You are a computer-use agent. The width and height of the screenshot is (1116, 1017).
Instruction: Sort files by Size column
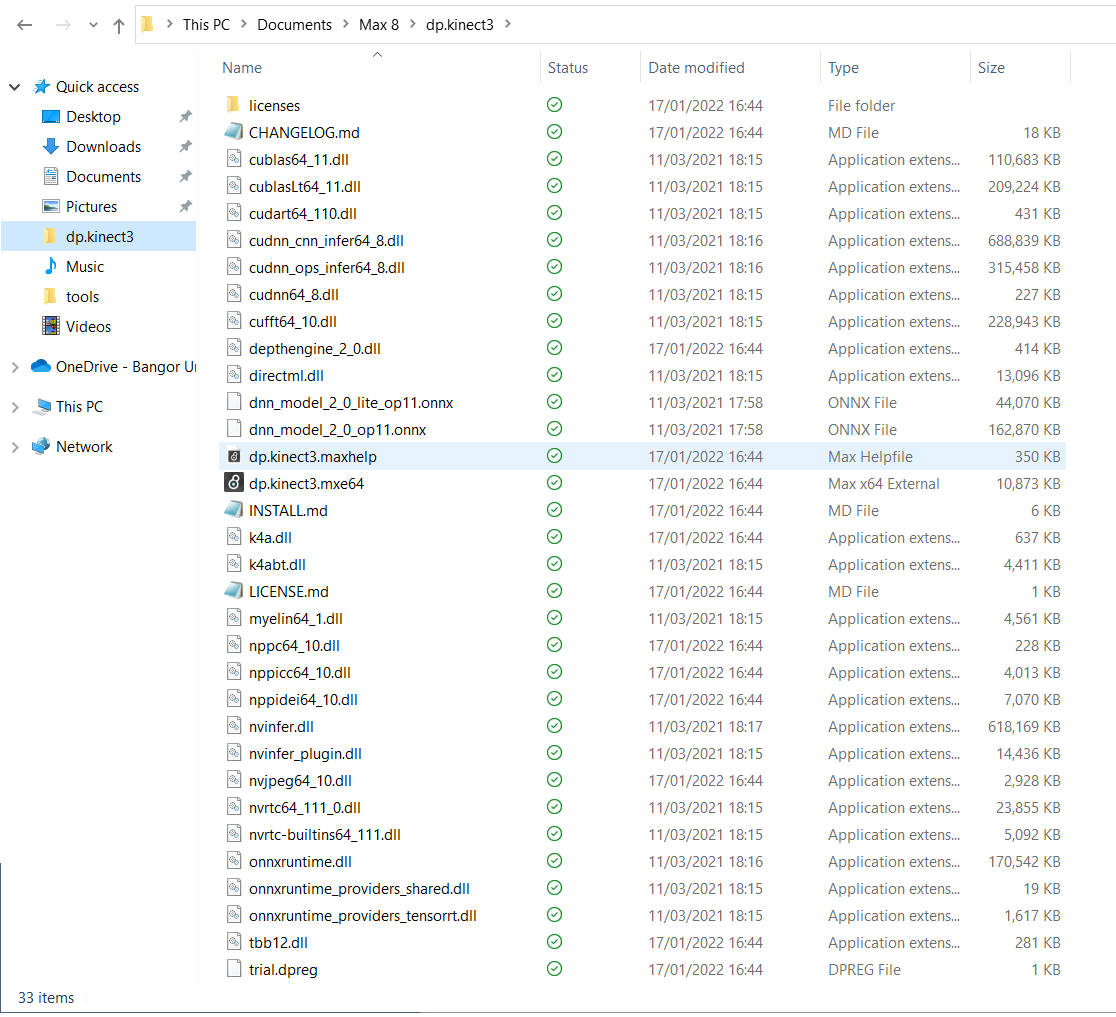point(991,68)
